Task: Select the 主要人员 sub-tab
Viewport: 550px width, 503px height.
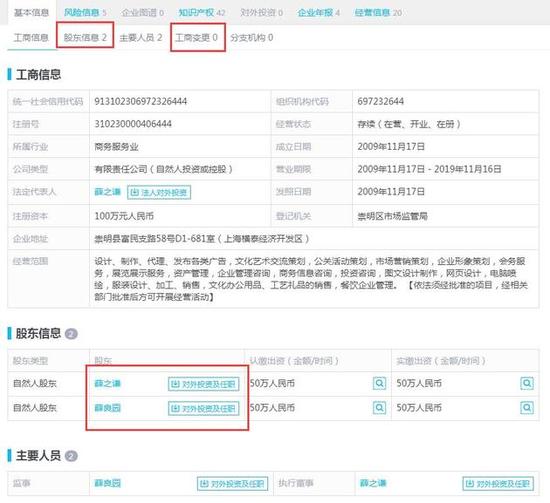Action: pos(141,37)
